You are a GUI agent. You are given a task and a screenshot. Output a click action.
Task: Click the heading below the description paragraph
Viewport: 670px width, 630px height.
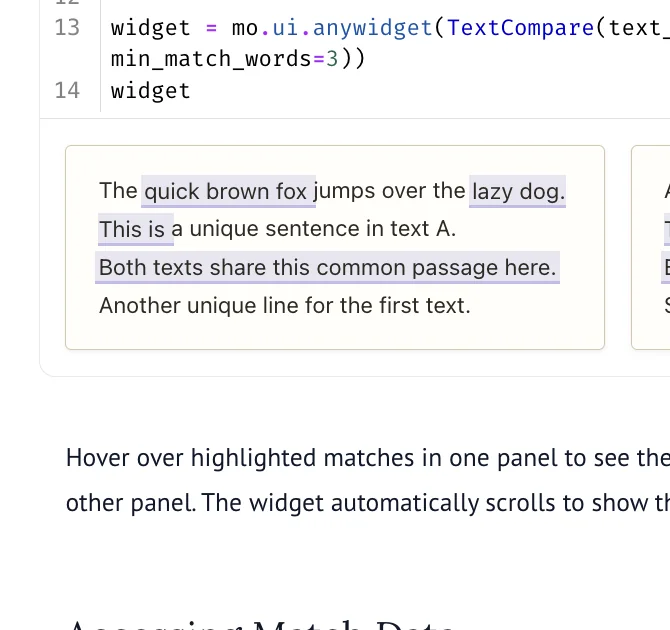(261, 625)
